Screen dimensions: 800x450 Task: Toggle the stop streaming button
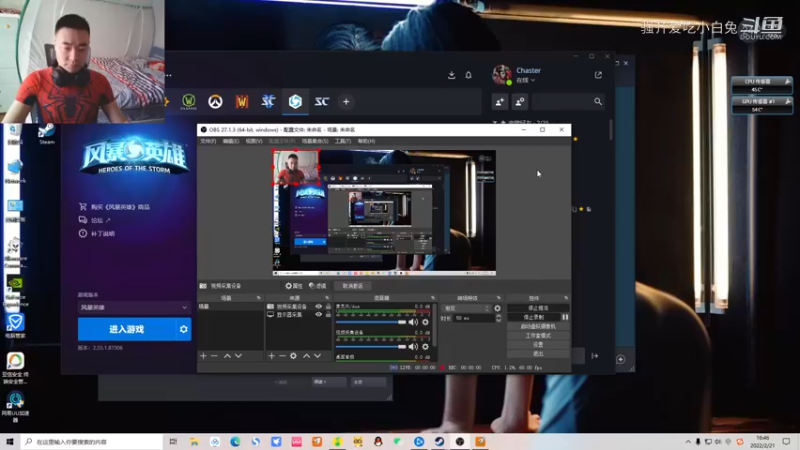pyautogui.click(x=538, y=308)
